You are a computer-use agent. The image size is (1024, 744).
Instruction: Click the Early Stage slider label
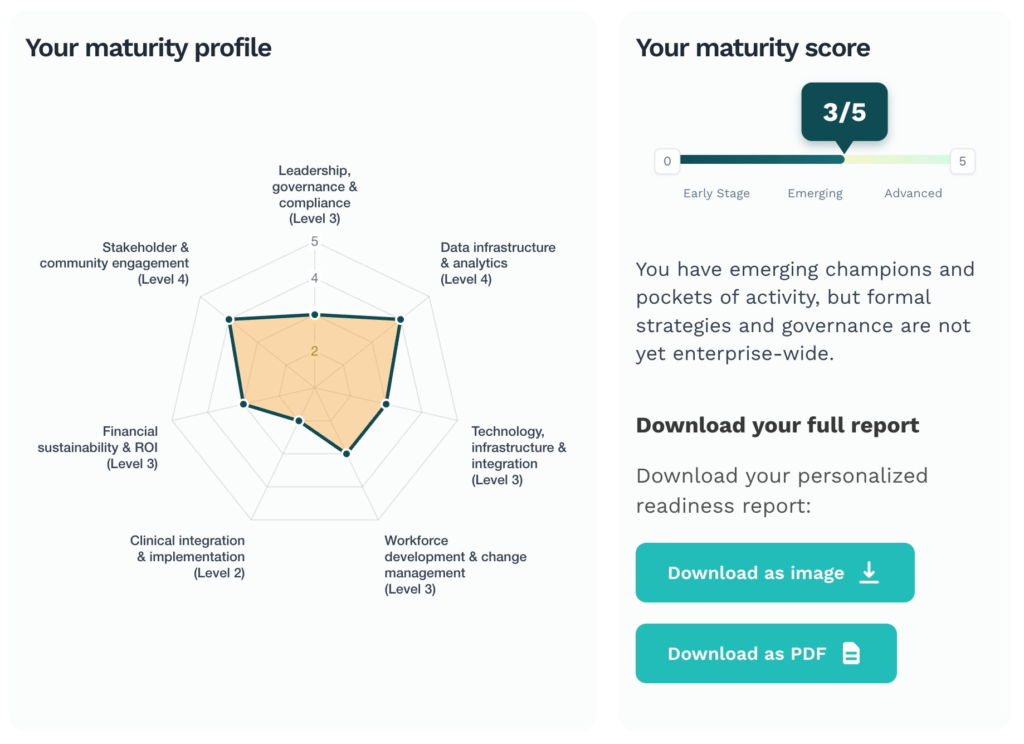716,193
